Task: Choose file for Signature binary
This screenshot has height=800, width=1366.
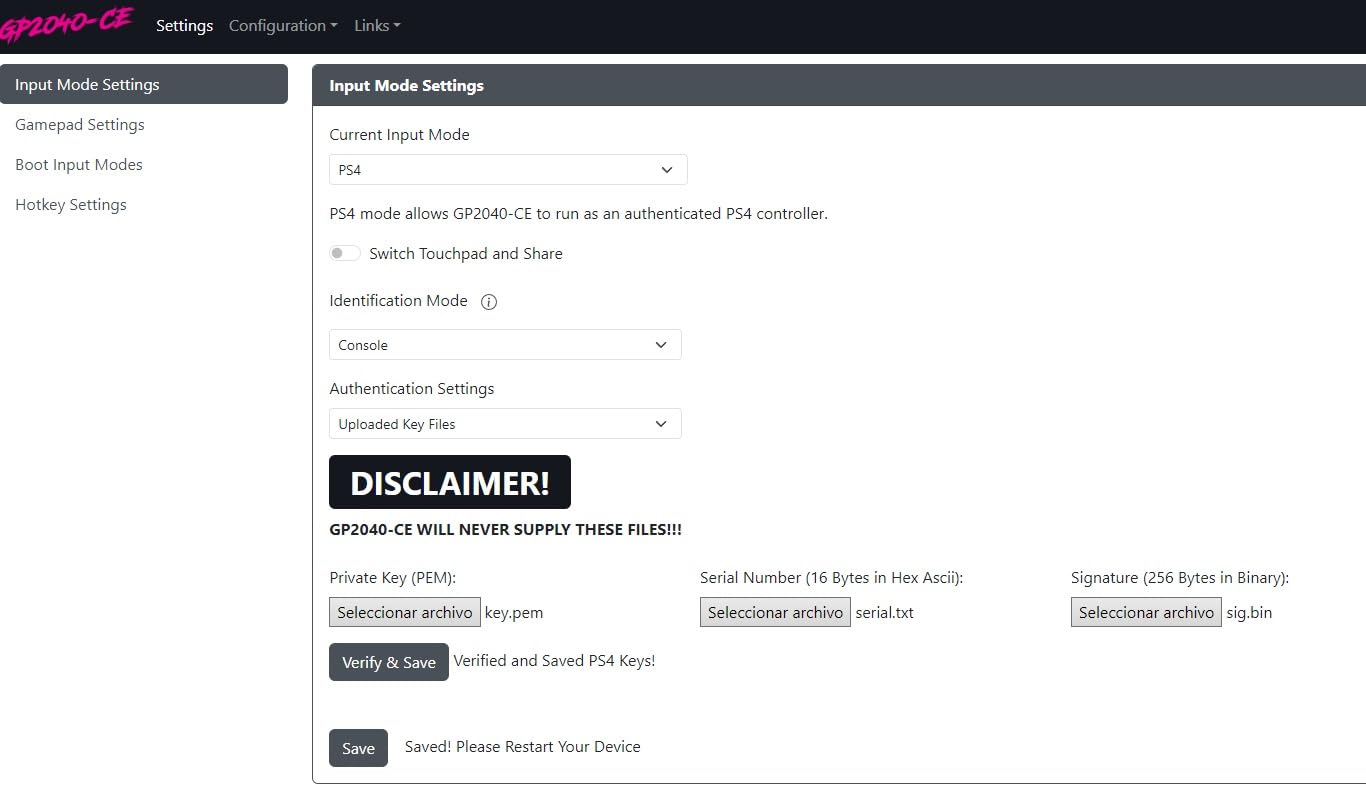Action: (1146, 612)
